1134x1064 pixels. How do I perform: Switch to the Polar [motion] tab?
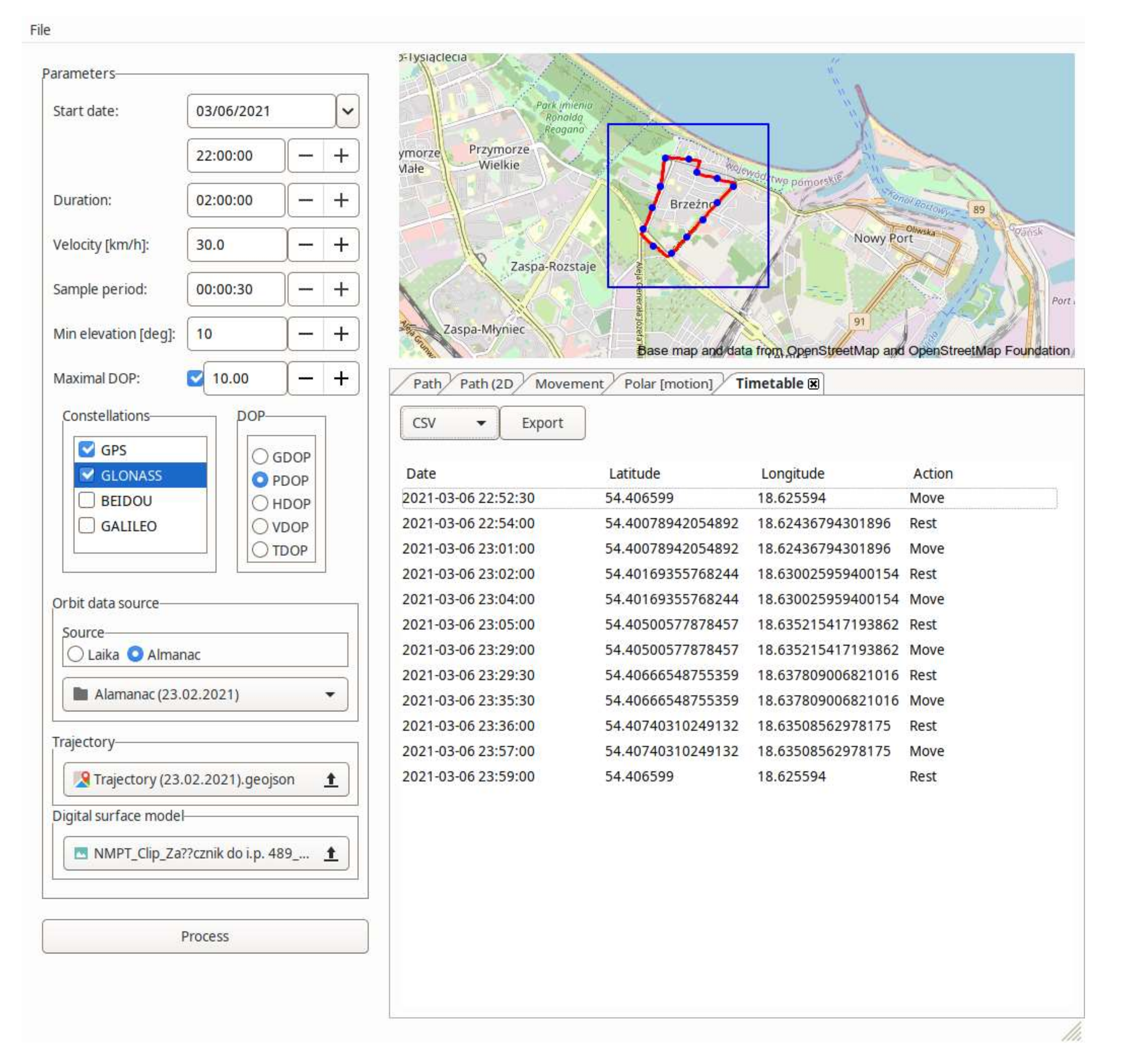tap(668, 384)
